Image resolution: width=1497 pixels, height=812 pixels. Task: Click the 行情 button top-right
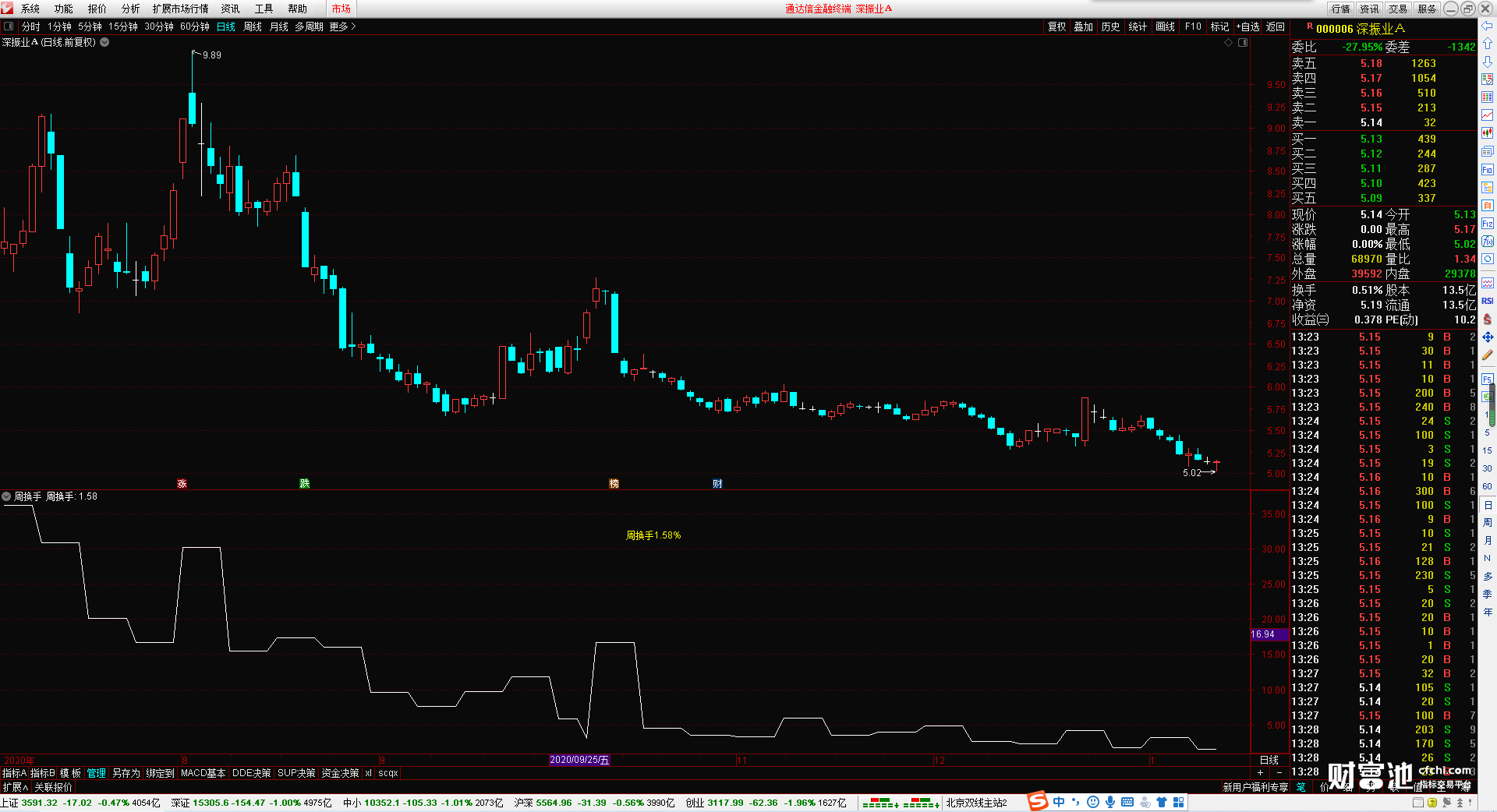[x=1341, y=9]
